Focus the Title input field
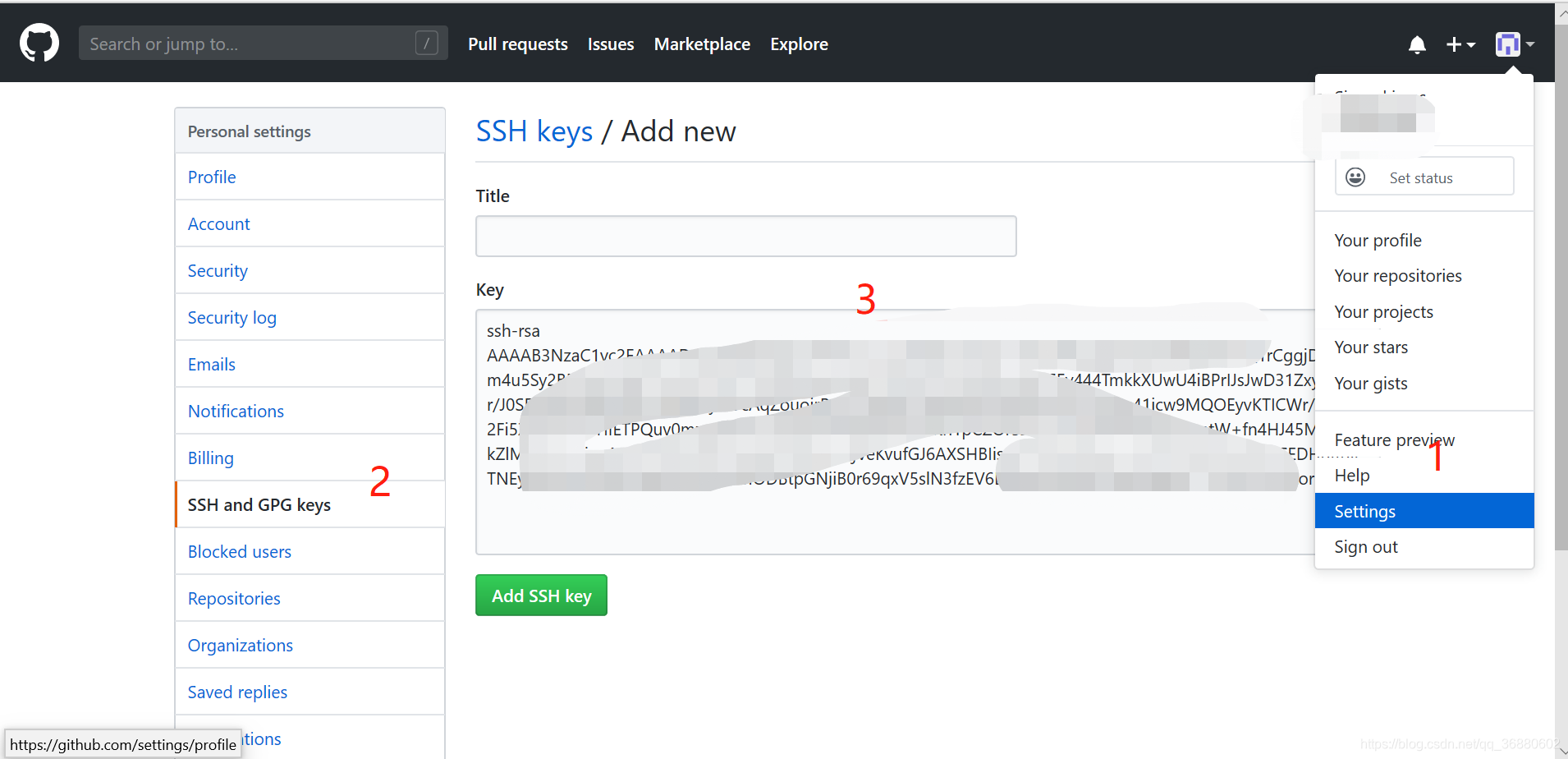 pyautogui.click(x=745, y=236)
